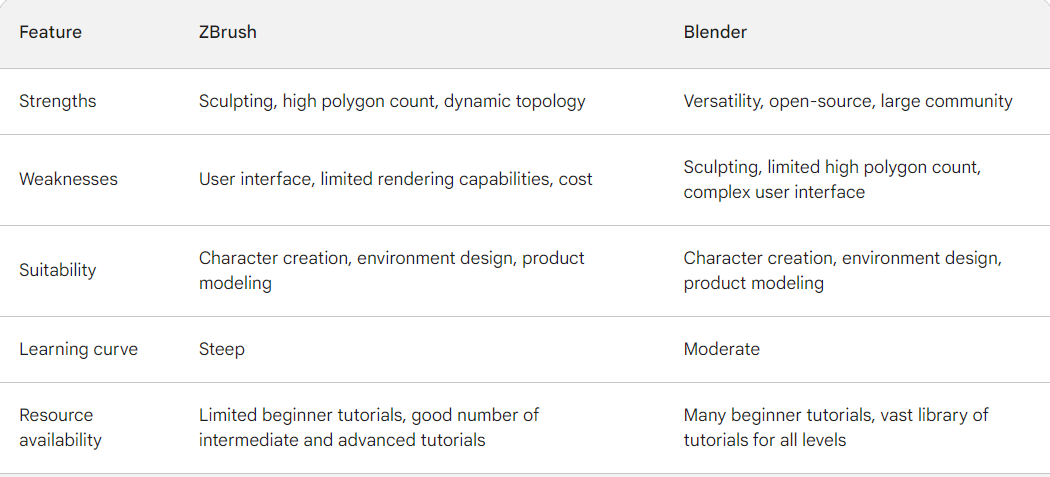Select the Suitability row label
Viewport: 1050px width, 477px height.
(x=58, y=270)
